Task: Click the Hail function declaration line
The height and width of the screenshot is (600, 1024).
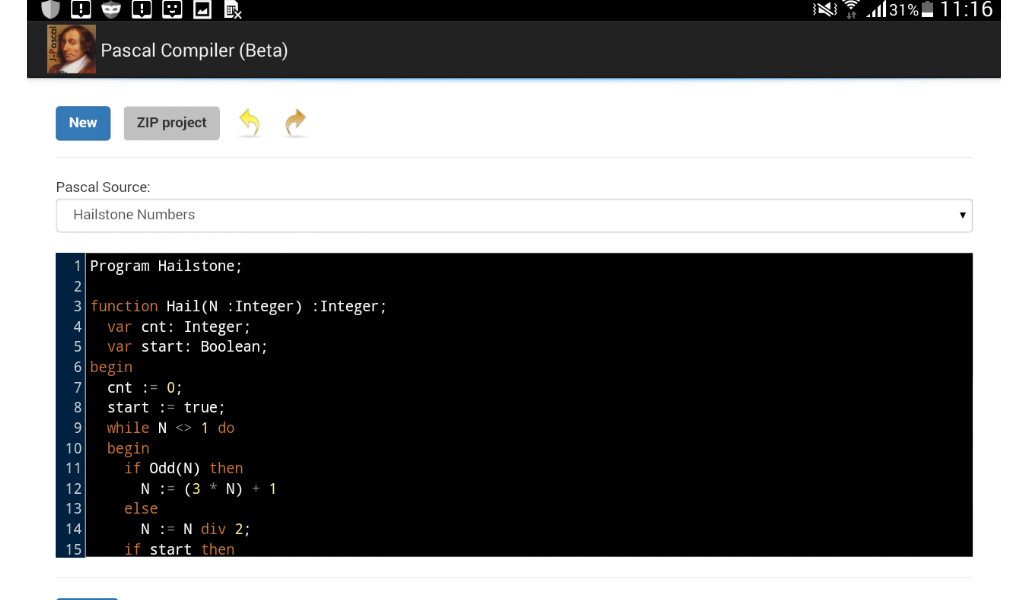Action: pos(237,306)
